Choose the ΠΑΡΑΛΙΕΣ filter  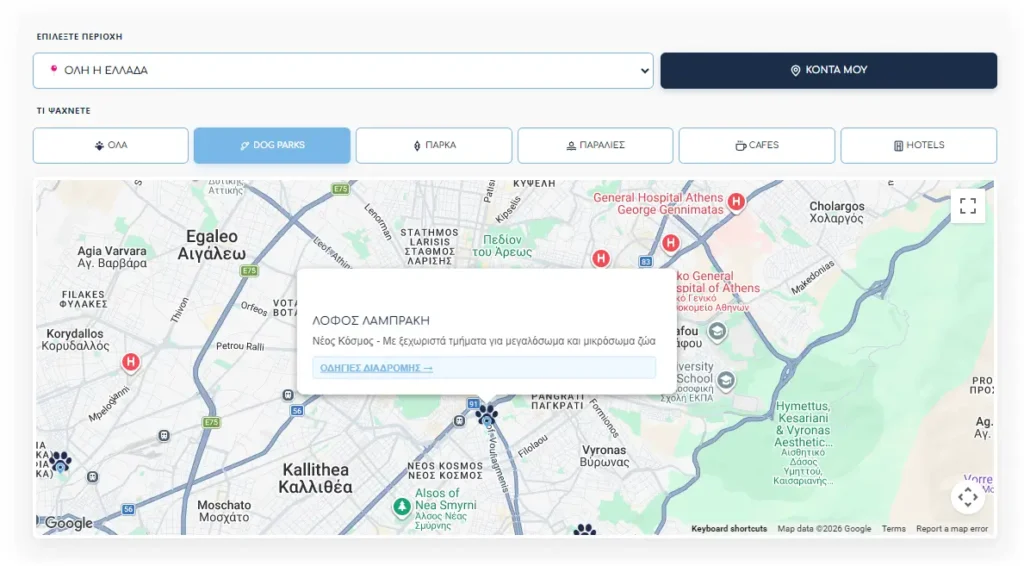click(595, 146)
